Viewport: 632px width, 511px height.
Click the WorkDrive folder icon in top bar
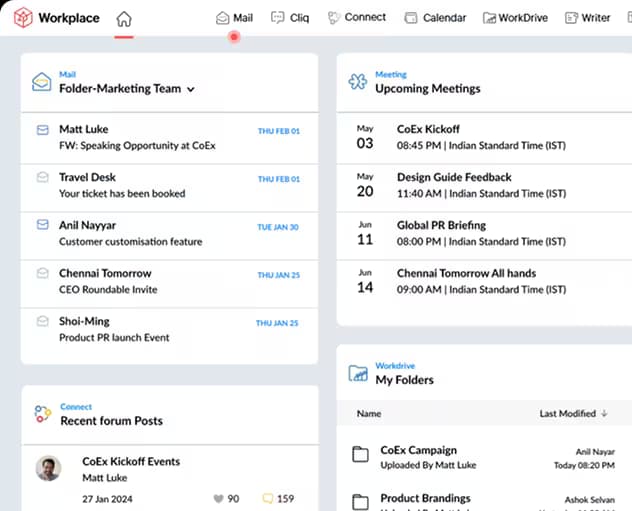[489, 18]
